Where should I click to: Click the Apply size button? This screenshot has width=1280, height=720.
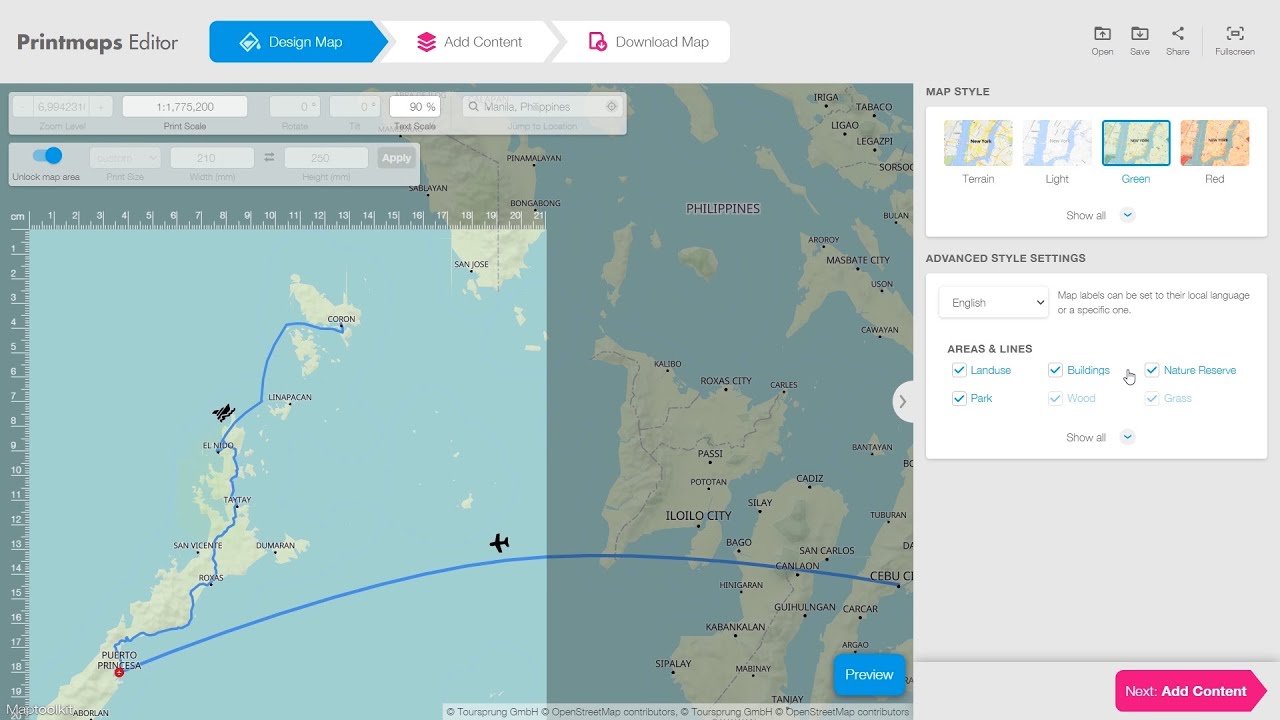point(396,158)
